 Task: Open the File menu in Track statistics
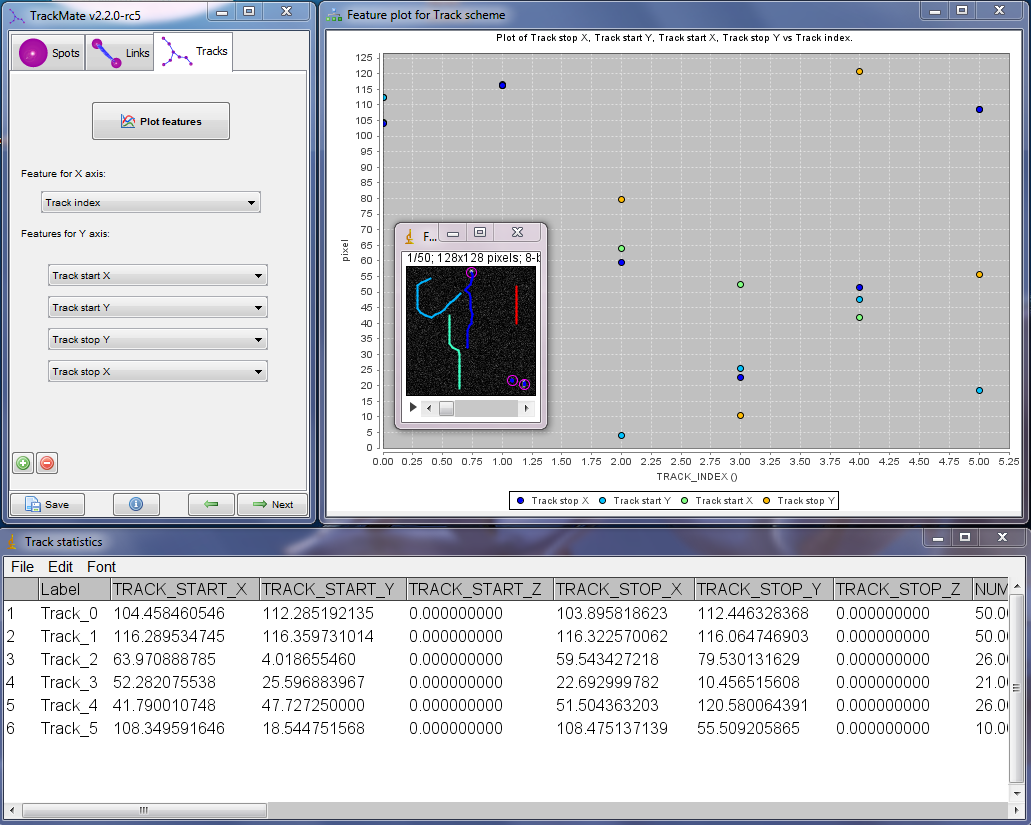coord(22,567)
